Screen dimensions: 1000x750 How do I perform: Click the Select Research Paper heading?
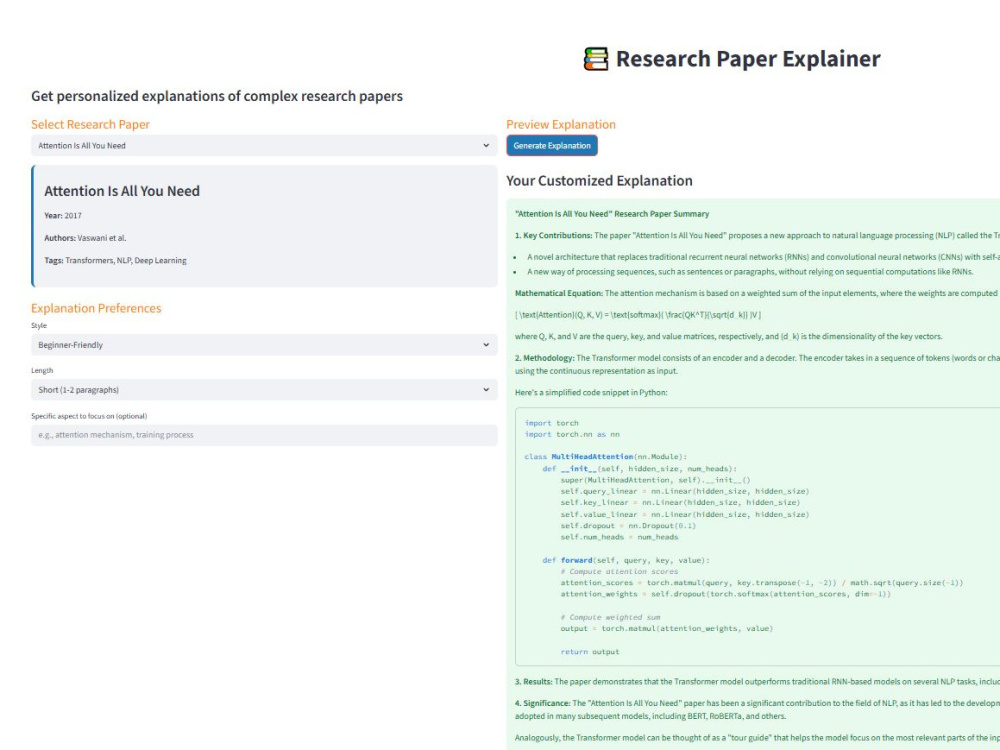90,124
